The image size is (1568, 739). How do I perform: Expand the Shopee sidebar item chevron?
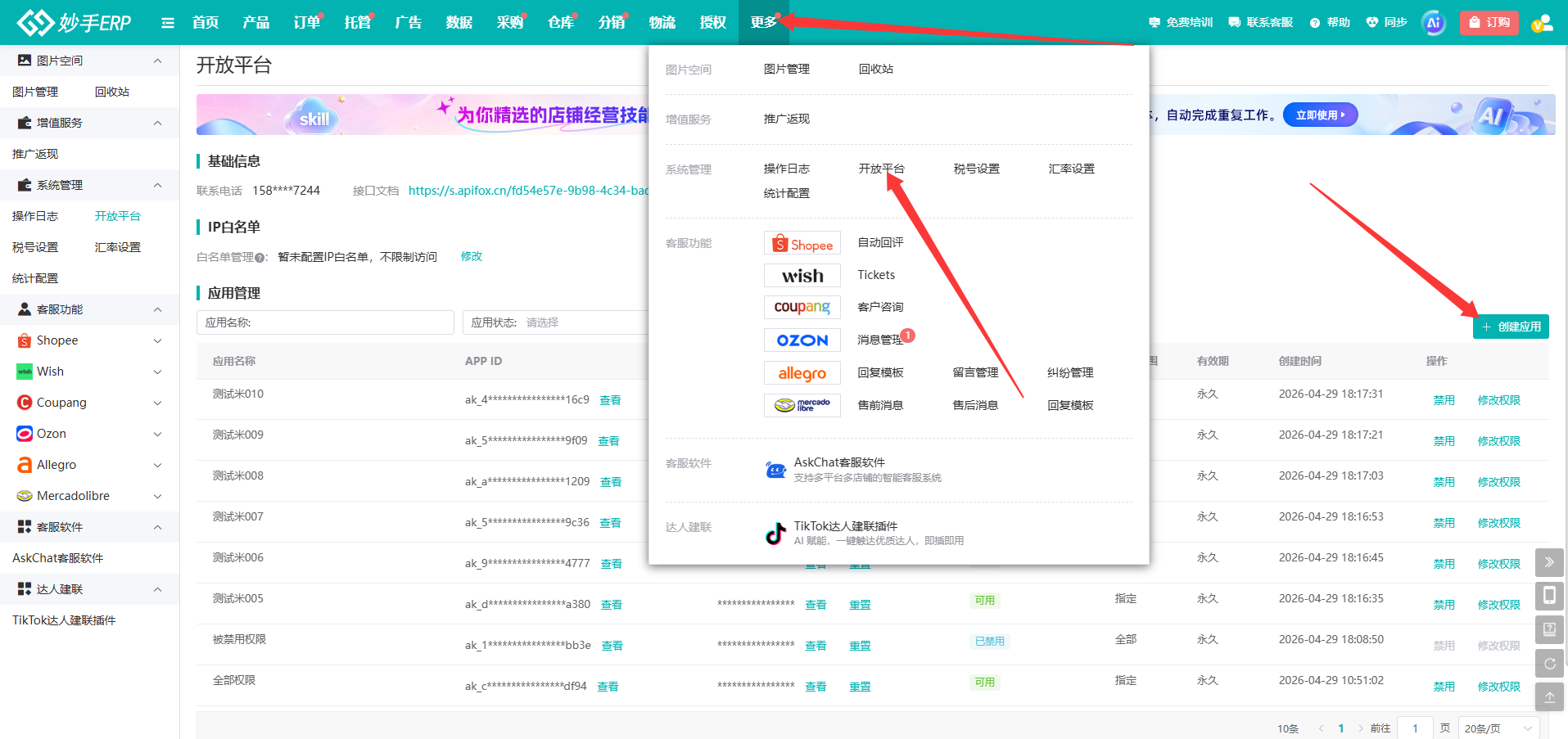pyautogui.click(x=157, y=340)
